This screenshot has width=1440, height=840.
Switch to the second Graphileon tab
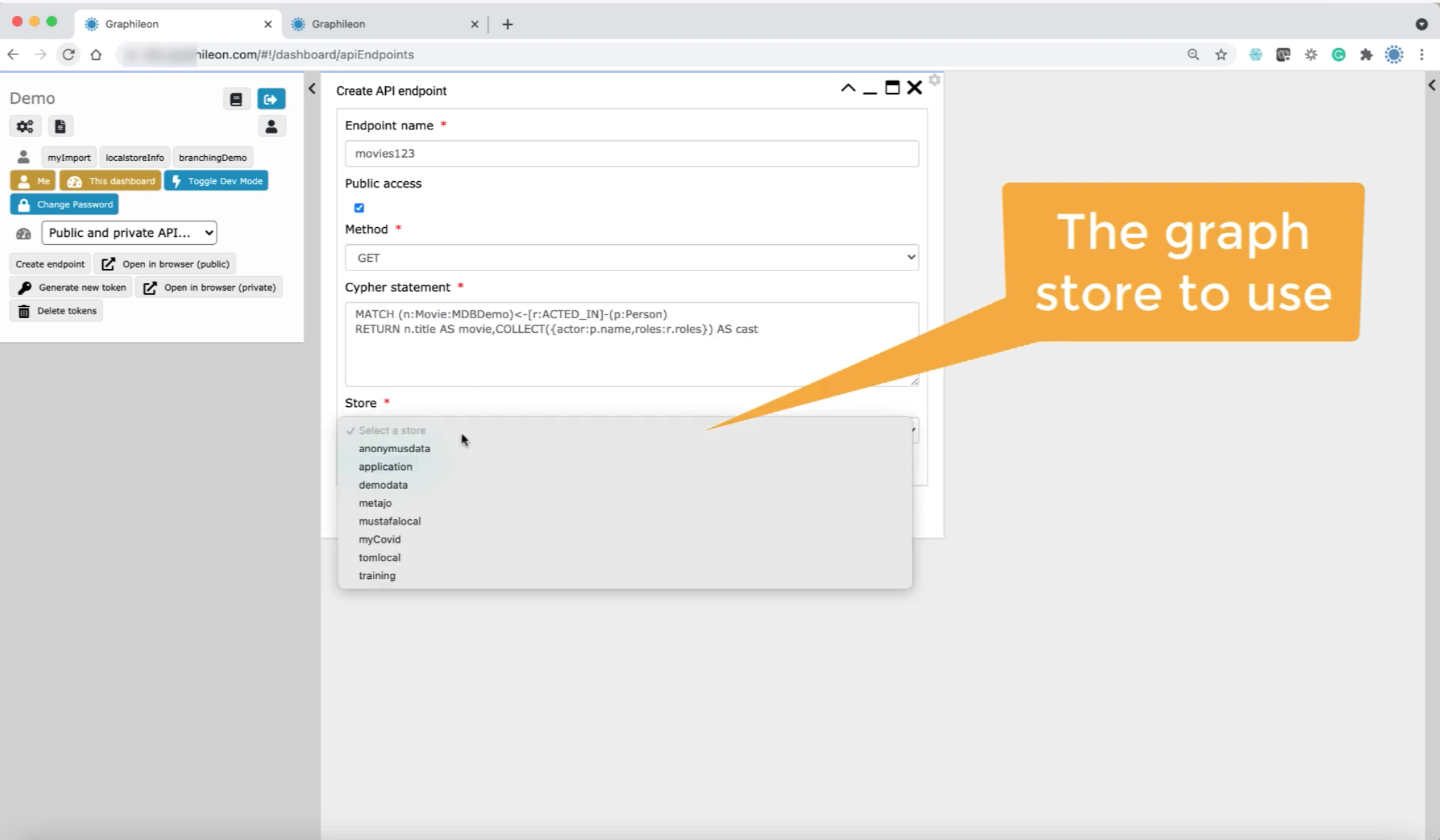point(337,23)
